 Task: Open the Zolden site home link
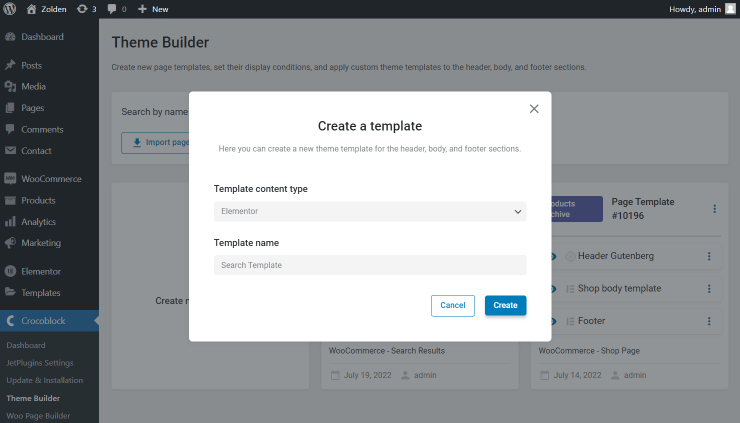[46, 9]
